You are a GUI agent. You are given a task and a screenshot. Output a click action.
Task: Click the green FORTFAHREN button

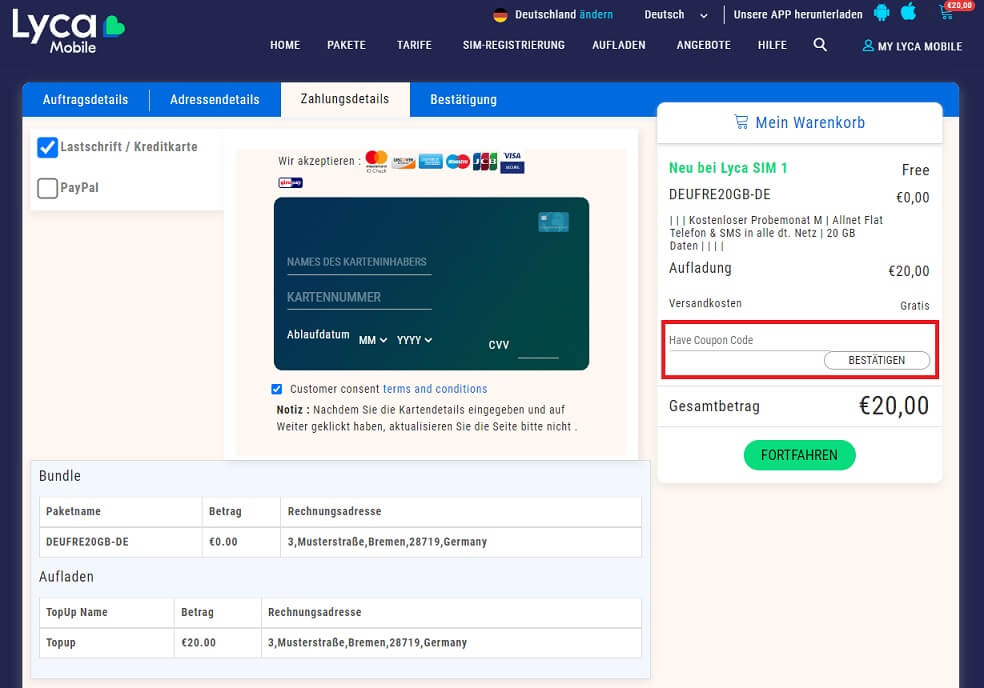(x=800, y=455)
